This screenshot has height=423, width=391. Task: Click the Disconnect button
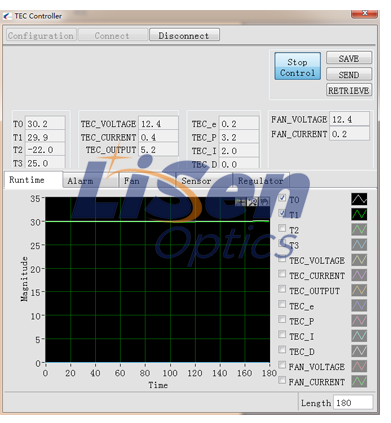coord(184,35)
